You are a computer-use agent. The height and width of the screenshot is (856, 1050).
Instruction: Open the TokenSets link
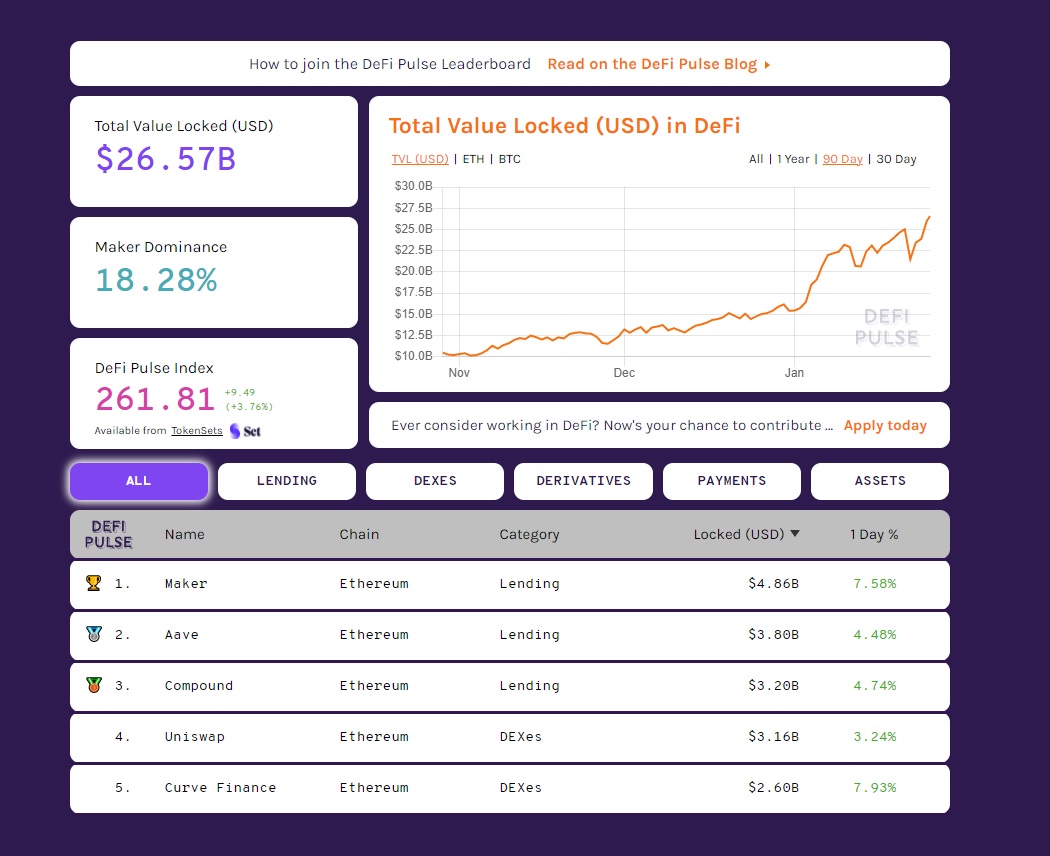coord(196,431)
